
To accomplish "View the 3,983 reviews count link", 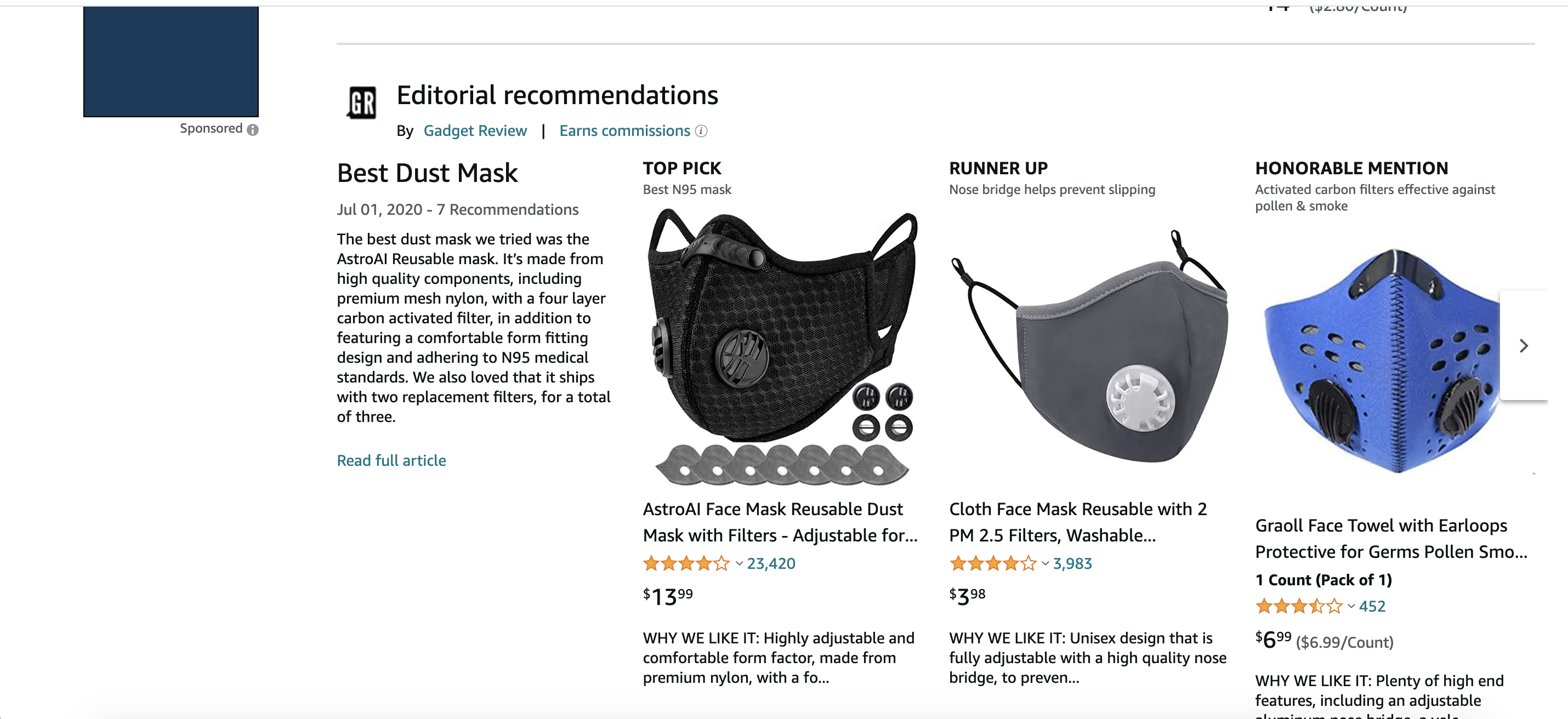I will pos(1072,564).
